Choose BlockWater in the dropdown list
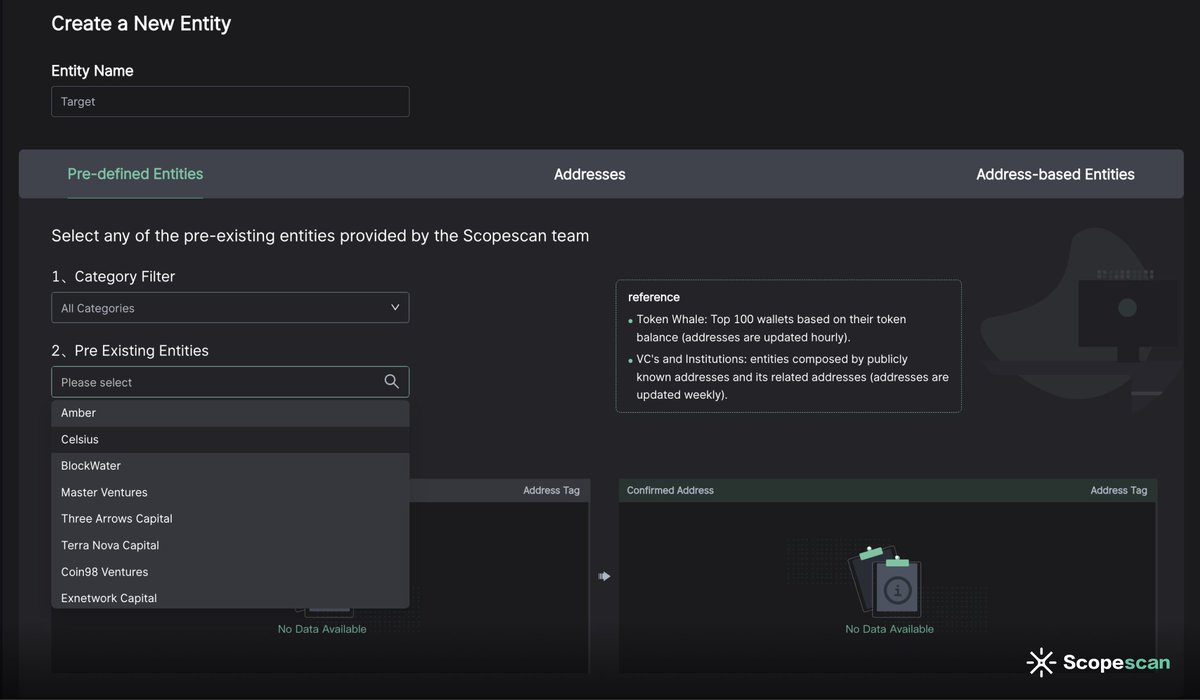The image size is (1200, 700). [230, 466]
